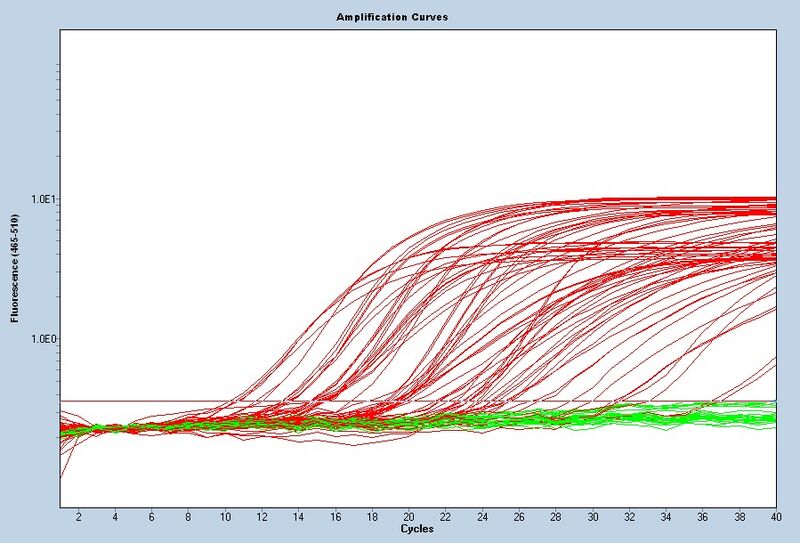The image size is (800, 543).
Task: Click the cycle 20 tick label
Action: coord(409,518)
